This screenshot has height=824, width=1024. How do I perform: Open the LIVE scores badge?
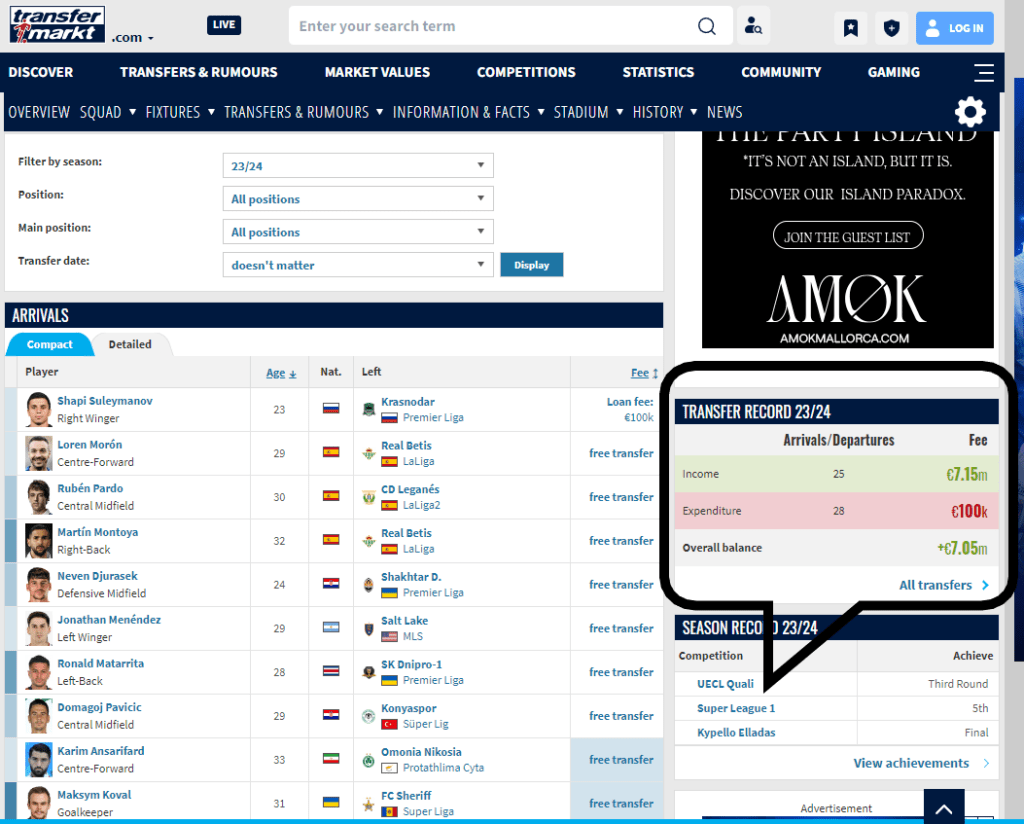224,25
